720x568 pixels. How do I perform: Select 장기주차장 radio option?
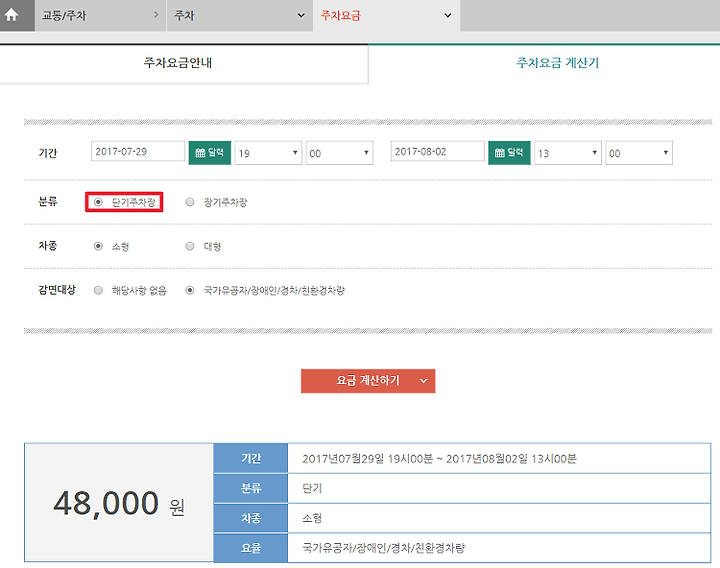click(190, 202)
